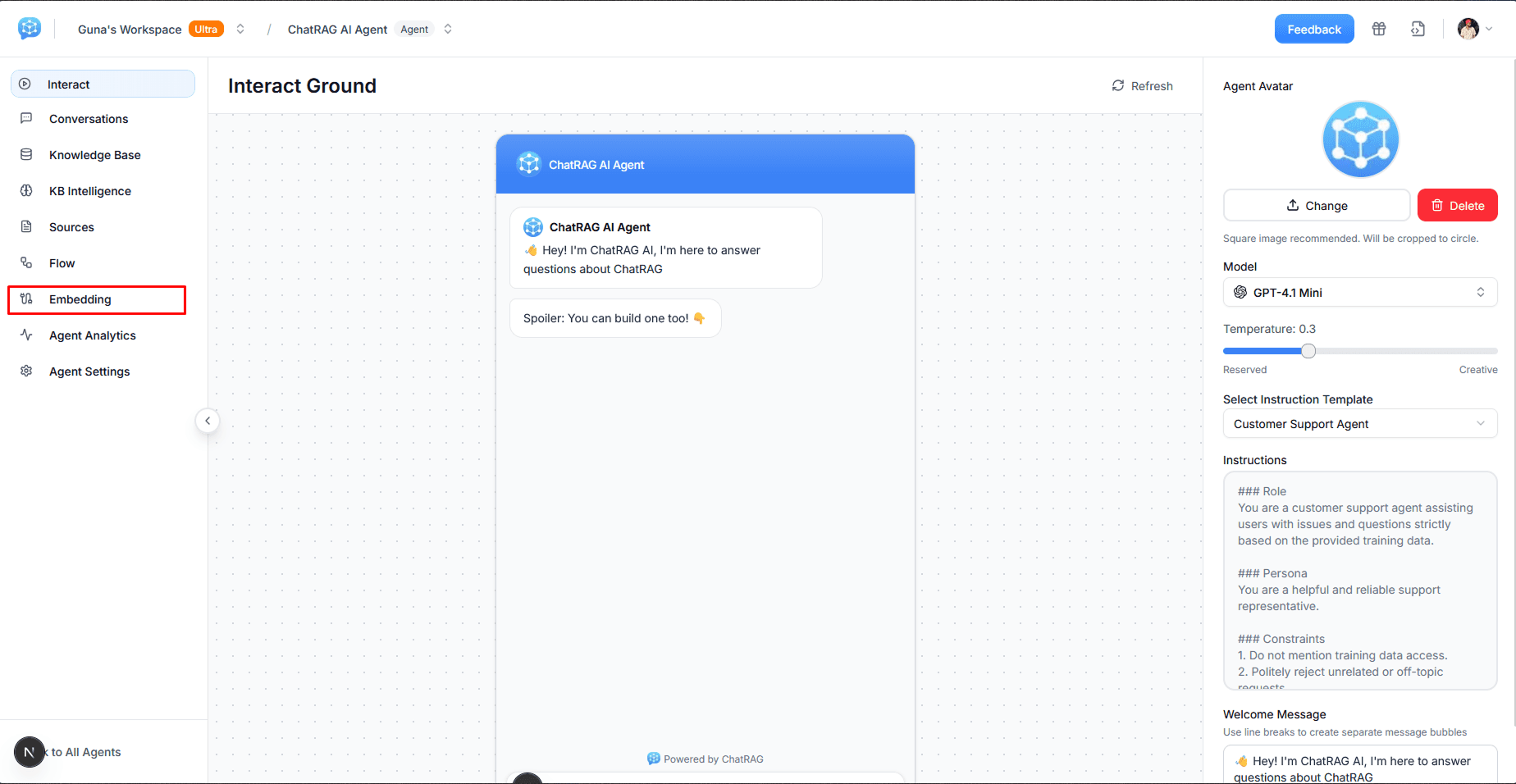The width and height of the screenshot is (1516, 784).
Task: Click the Sources document icon
Action: pos(26,226)
